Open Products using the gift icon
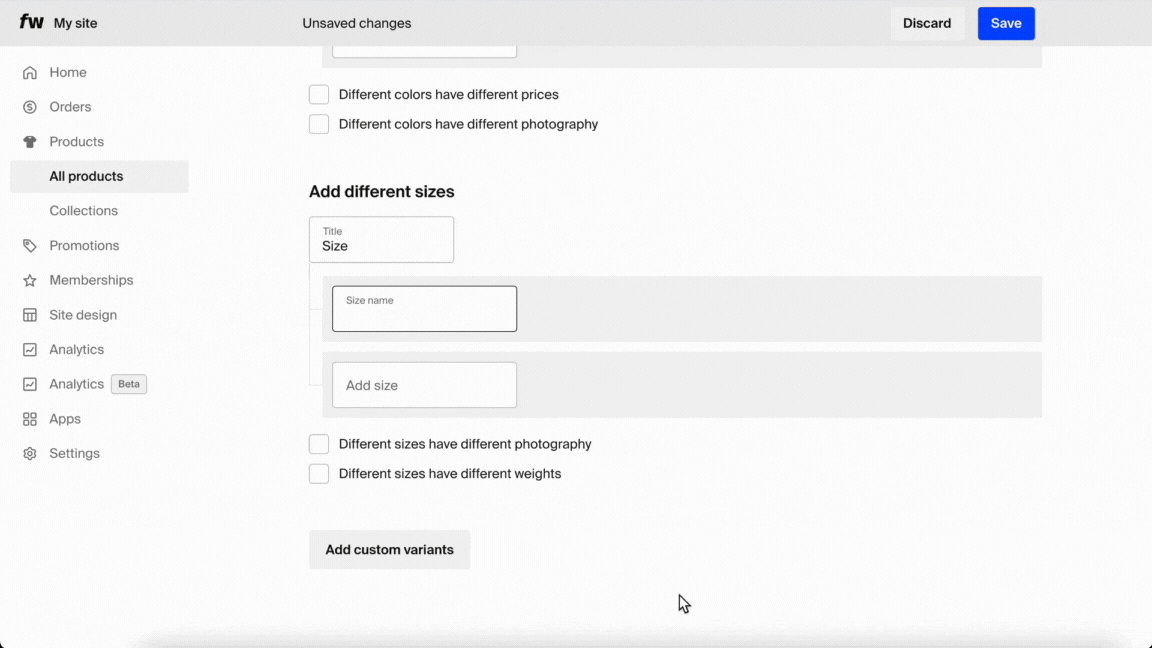Image resolution: width=1152 pixels, height=648 pixels. click(x=28, y=141)
